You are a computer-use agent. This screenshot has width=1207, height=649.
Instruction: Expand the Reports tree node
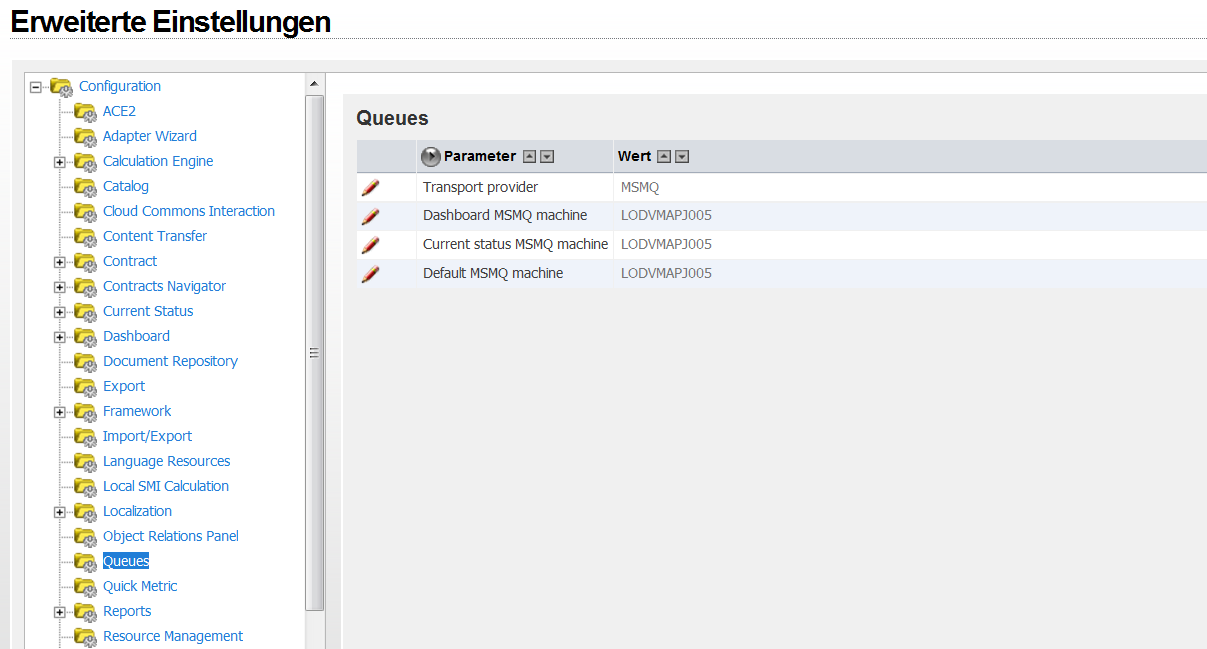point(60,612)
